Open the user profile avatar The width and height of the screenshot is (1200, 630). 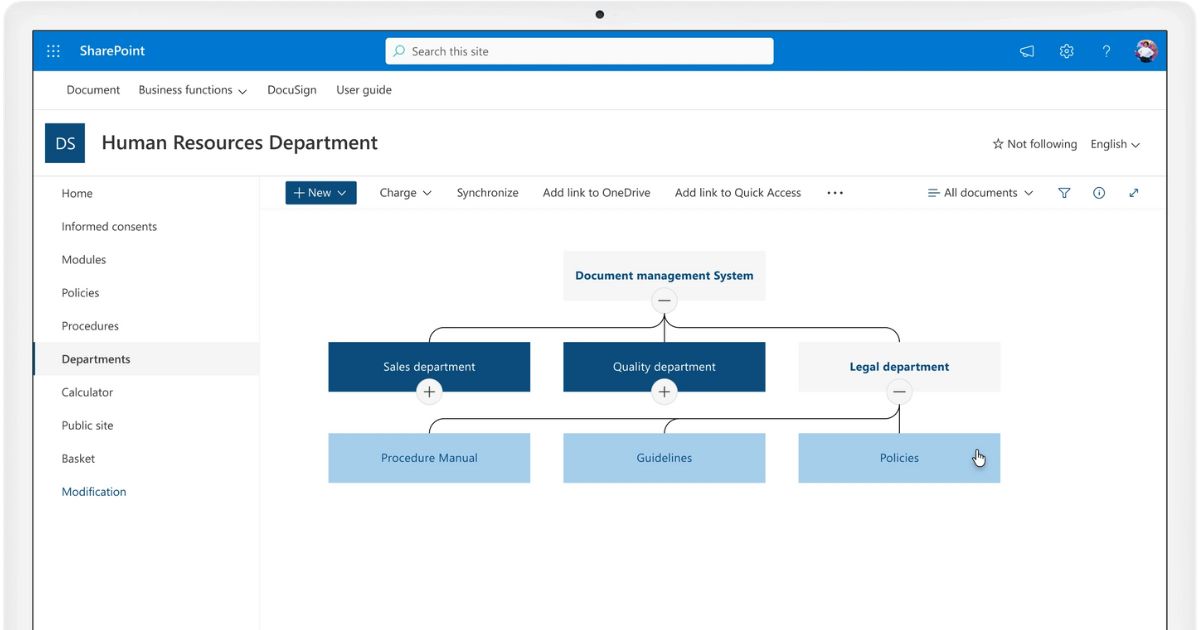click(x=1146, y=51)
